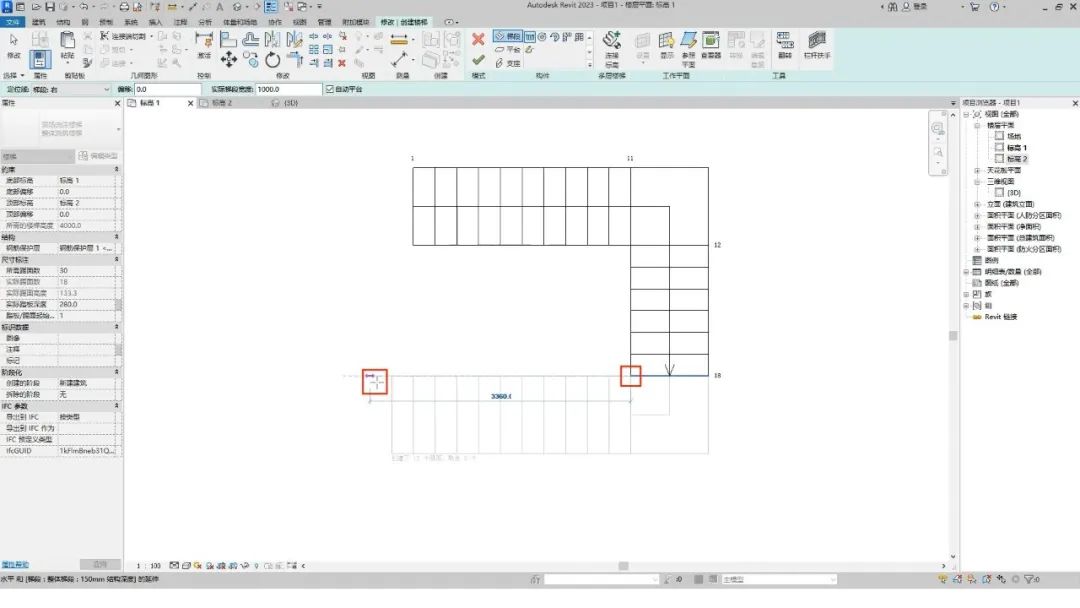1080x608 pixels.
Task: Select the Run (梯段) component tool
Action: point(507,36)
